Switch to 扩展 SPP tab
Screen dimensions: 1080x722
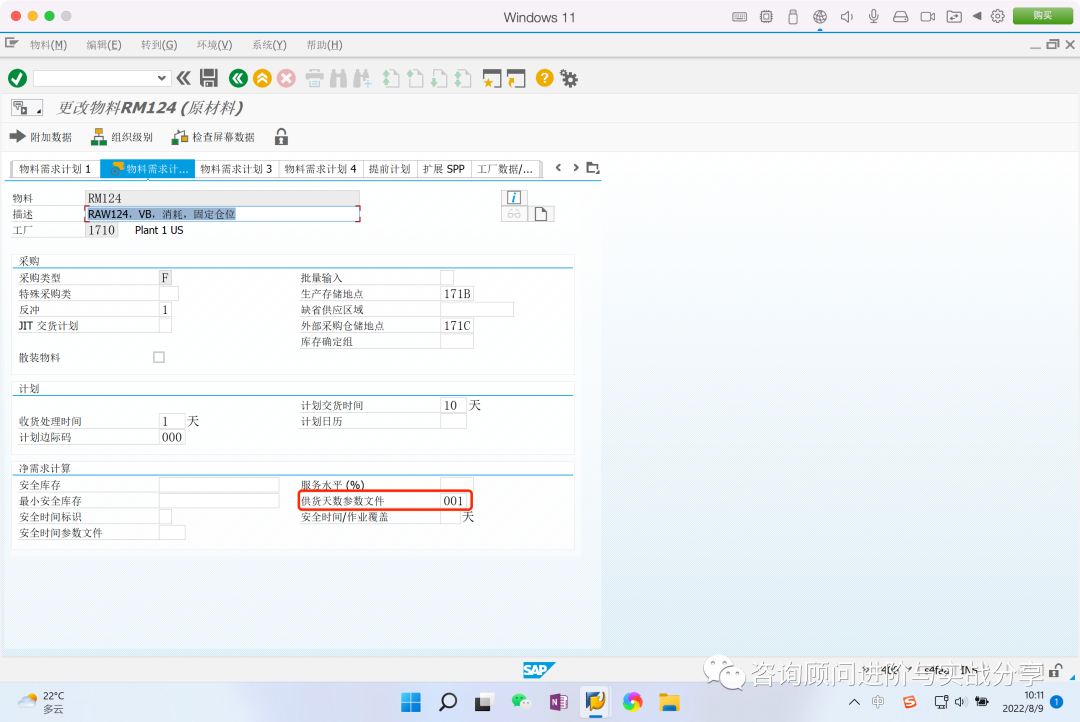[x=444, y=169]
